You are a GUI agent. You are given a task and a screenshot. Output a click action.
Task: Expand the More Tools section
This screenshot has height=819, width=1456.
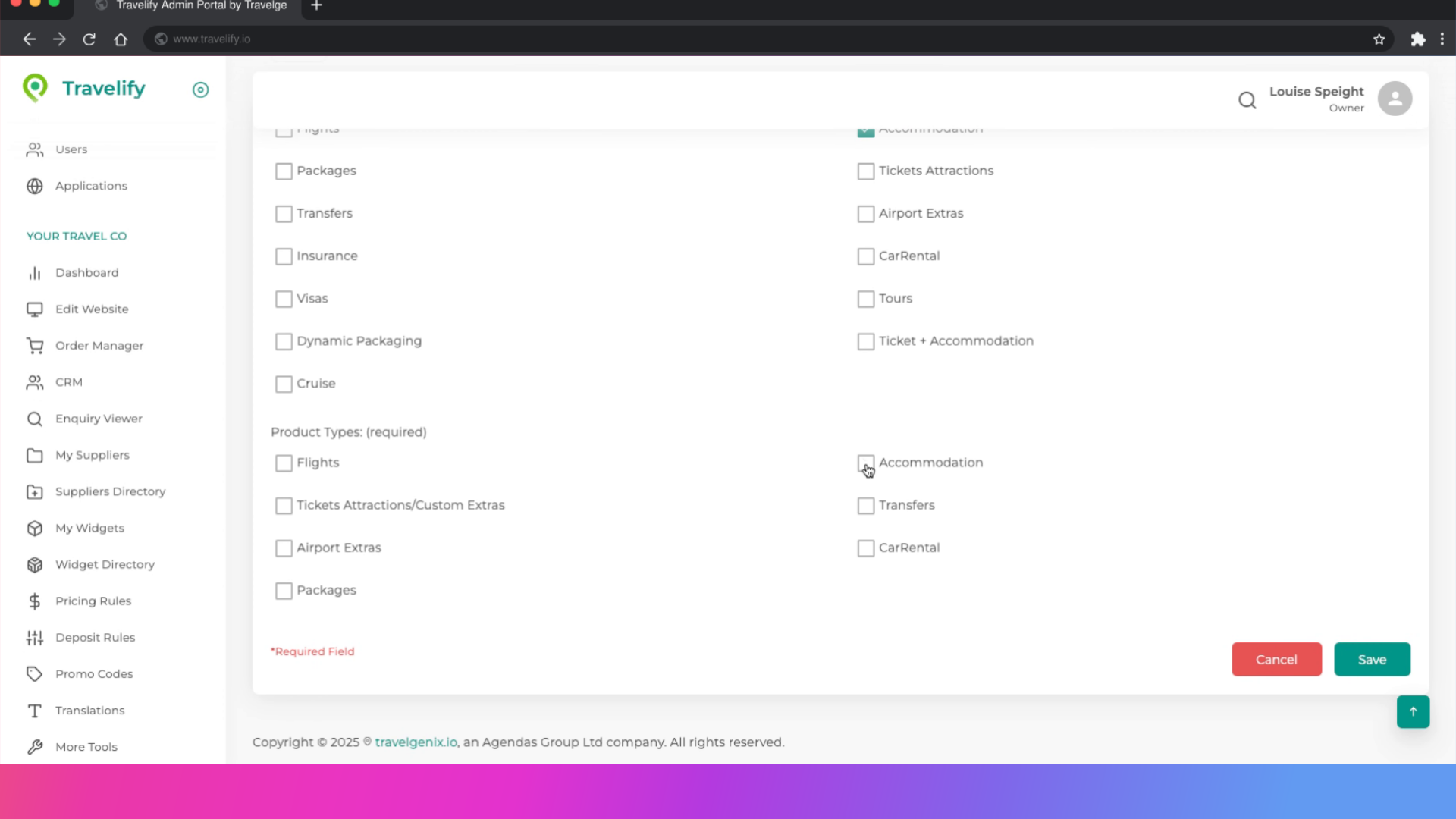coord(86,746)
